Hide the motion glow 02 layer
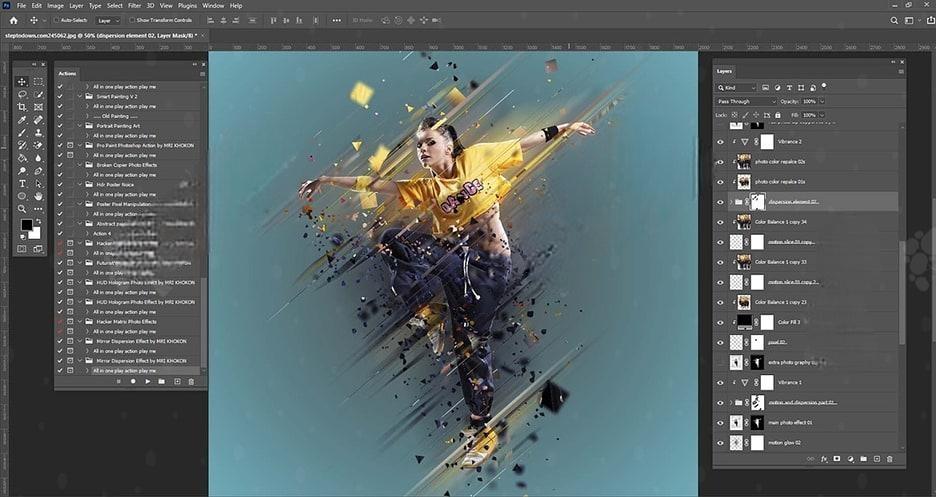 (720, 443)
